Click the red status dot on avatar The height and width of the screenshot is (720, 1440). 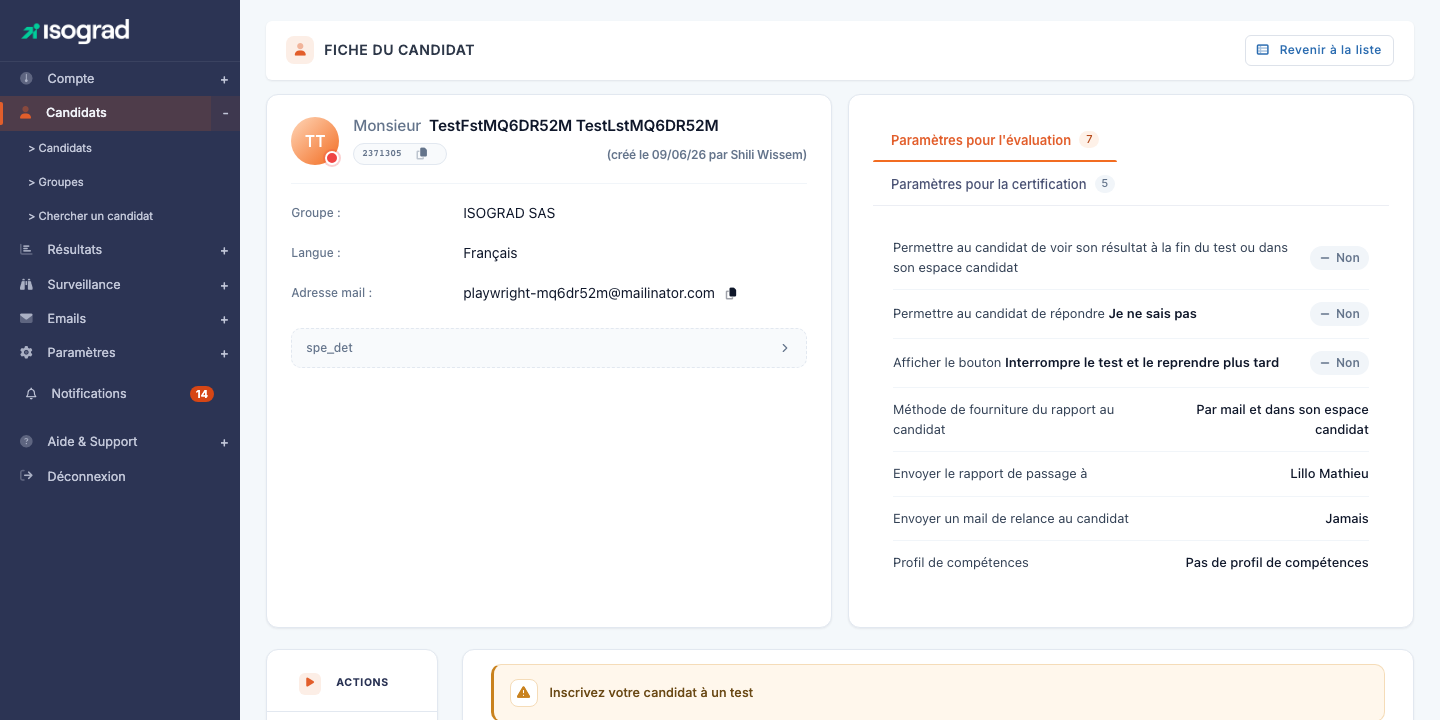tap(332, 158)
